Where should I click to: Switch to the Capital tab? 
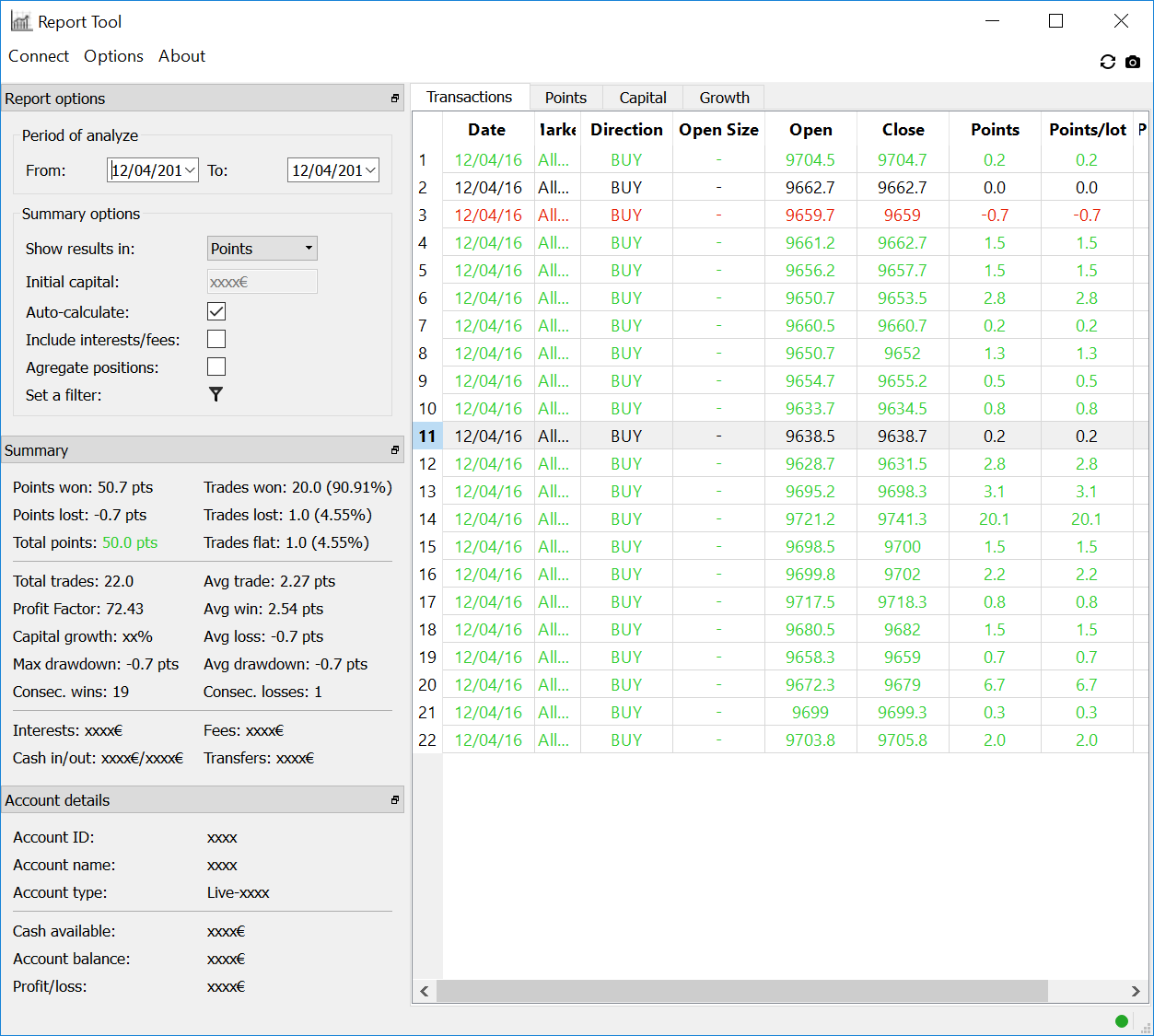pyautogui.click(x=642, y=98)
